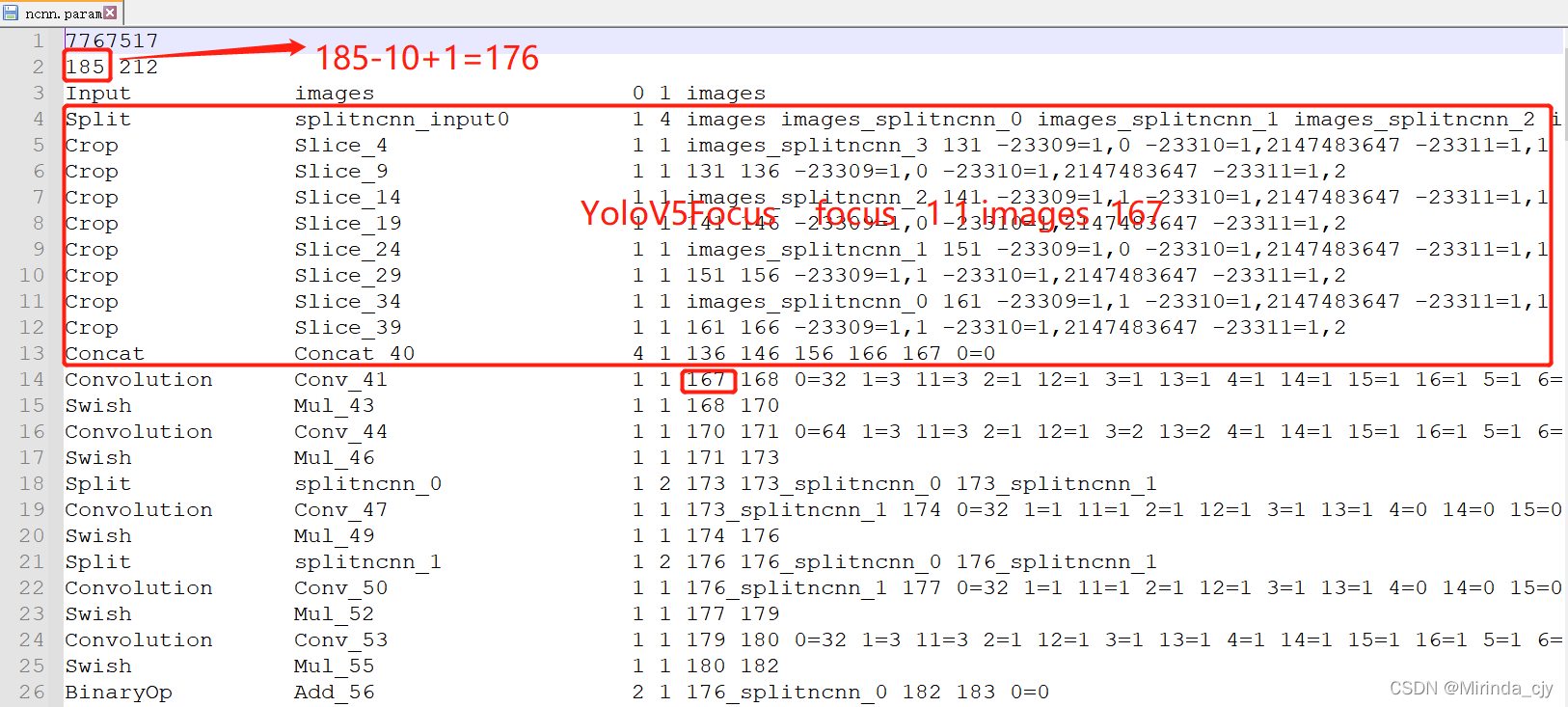Click the input blob 167 on Conv_41 line
The height and width of the screenshot is (707, 1568).
coord(706,379)
